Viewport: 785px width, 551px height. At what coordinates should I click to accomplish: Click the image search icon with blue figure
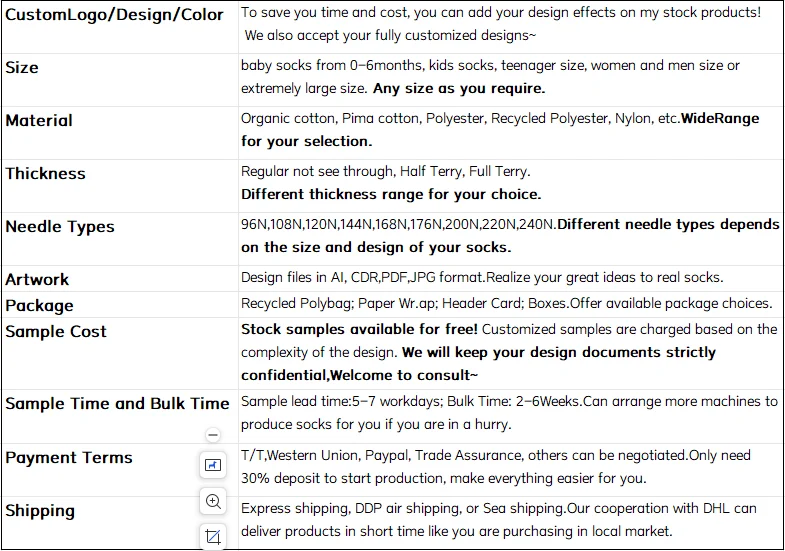coord(213,465)
